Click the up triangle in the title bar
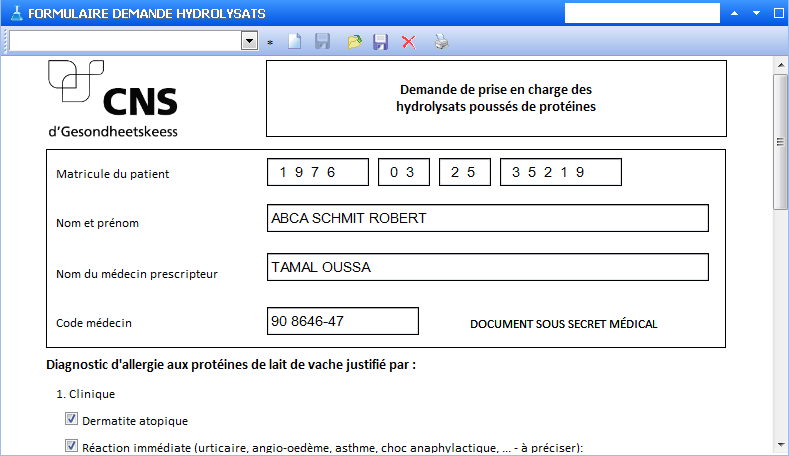789x456 pixels. tap(735, 14)
